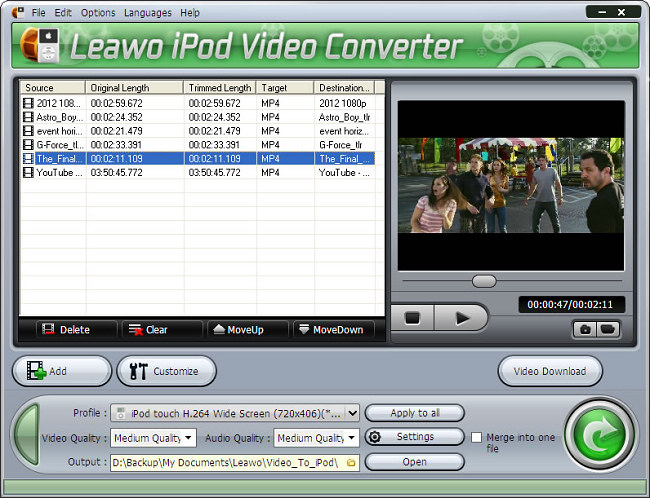Click the video preview frame
Image resolution: width=650 pixels, height=498 pixels.
511,185
